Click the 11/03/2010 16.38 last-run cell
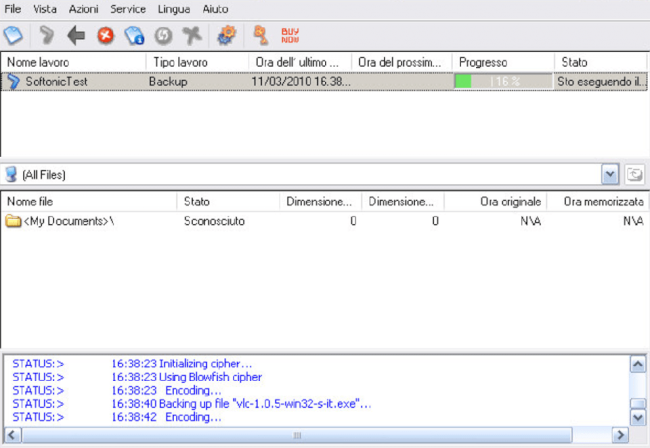Screen dimensions: 650x448 tap(301, 82)
